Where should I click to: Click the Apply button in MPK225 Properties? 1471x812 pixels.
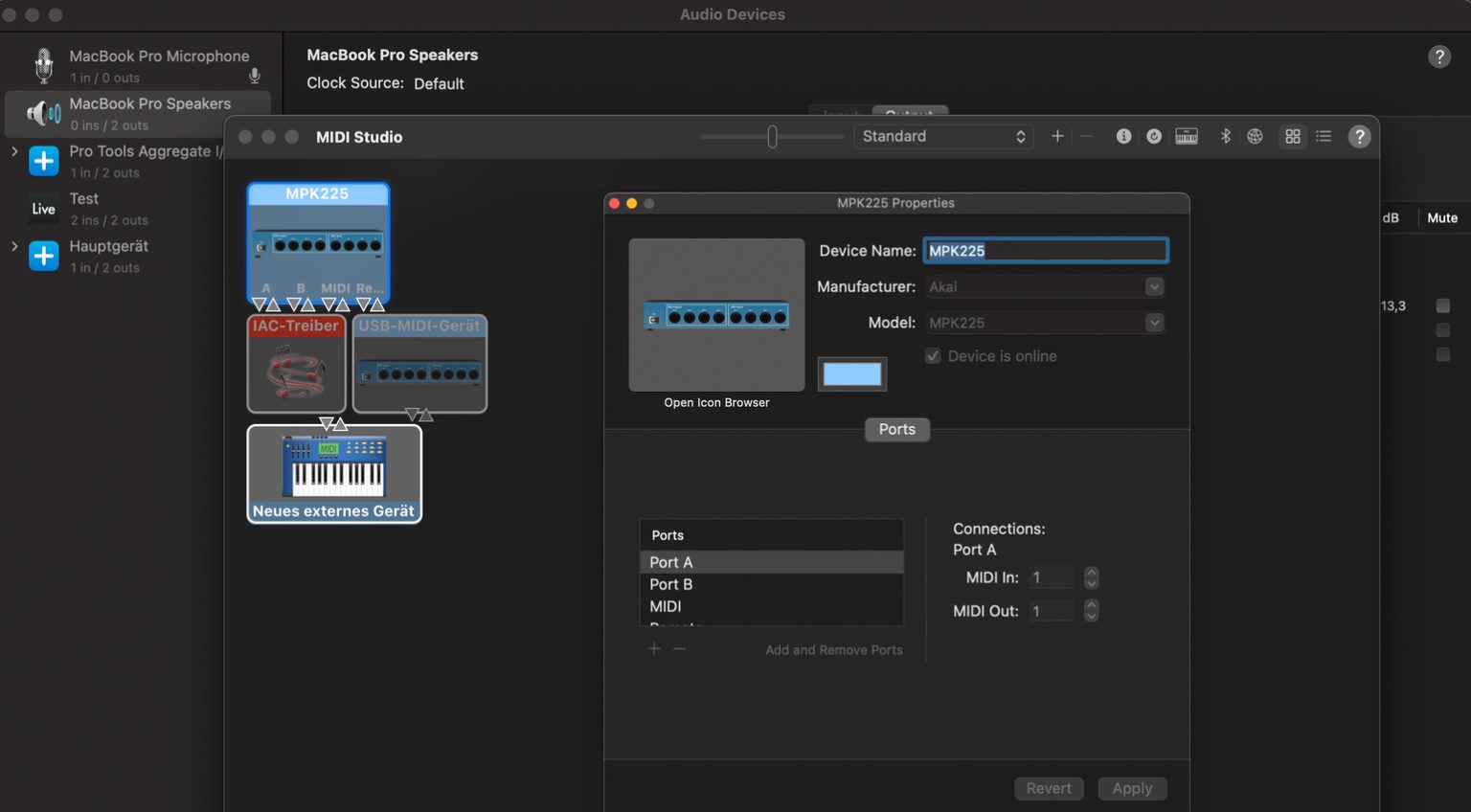pos(1132,788)
